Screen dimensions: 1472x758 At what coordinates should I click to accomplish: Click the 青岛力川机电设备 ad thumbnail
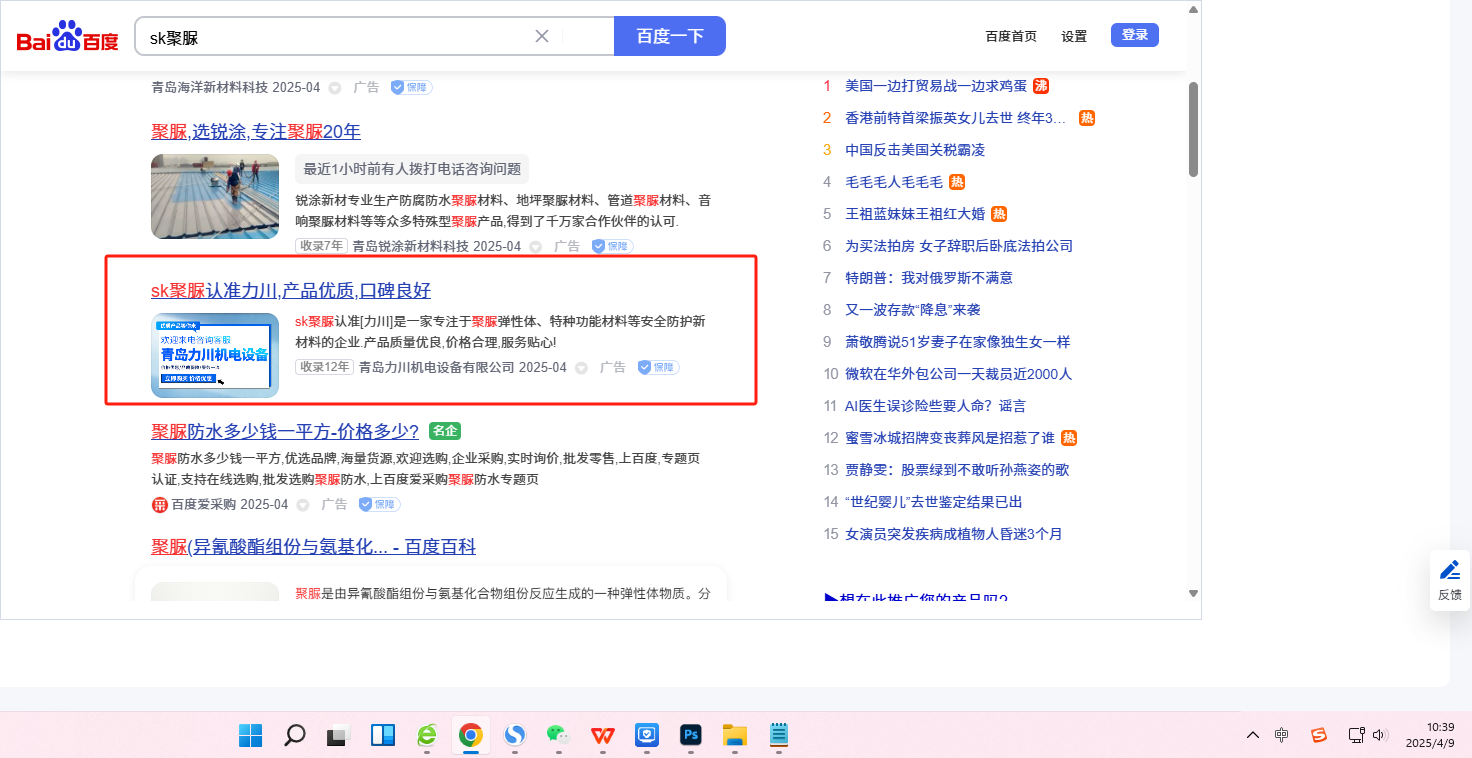[x=215, y=355]
